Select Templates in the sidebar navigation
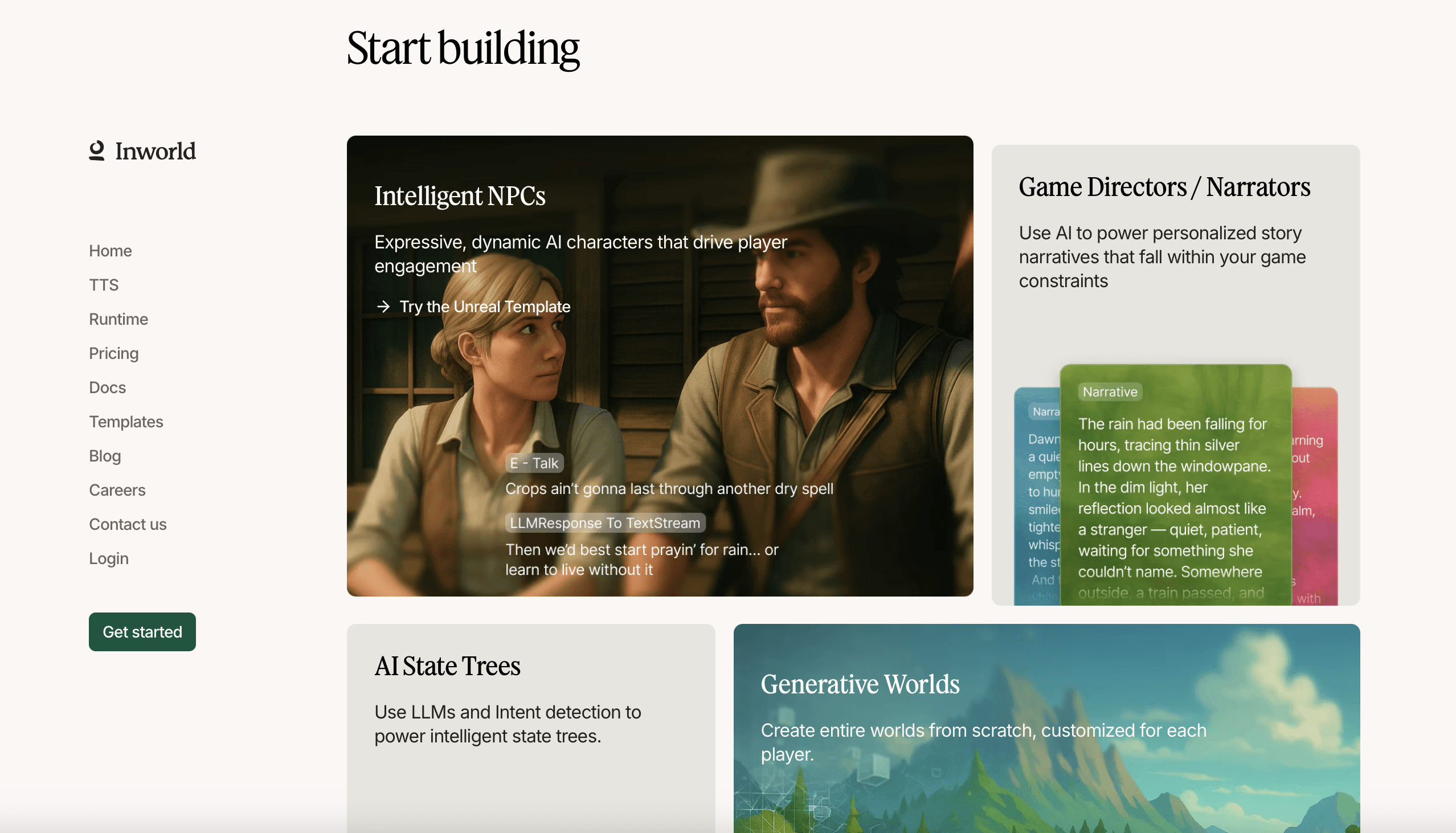The height and width of the screenshot is (833, 1456). point(126,422)
